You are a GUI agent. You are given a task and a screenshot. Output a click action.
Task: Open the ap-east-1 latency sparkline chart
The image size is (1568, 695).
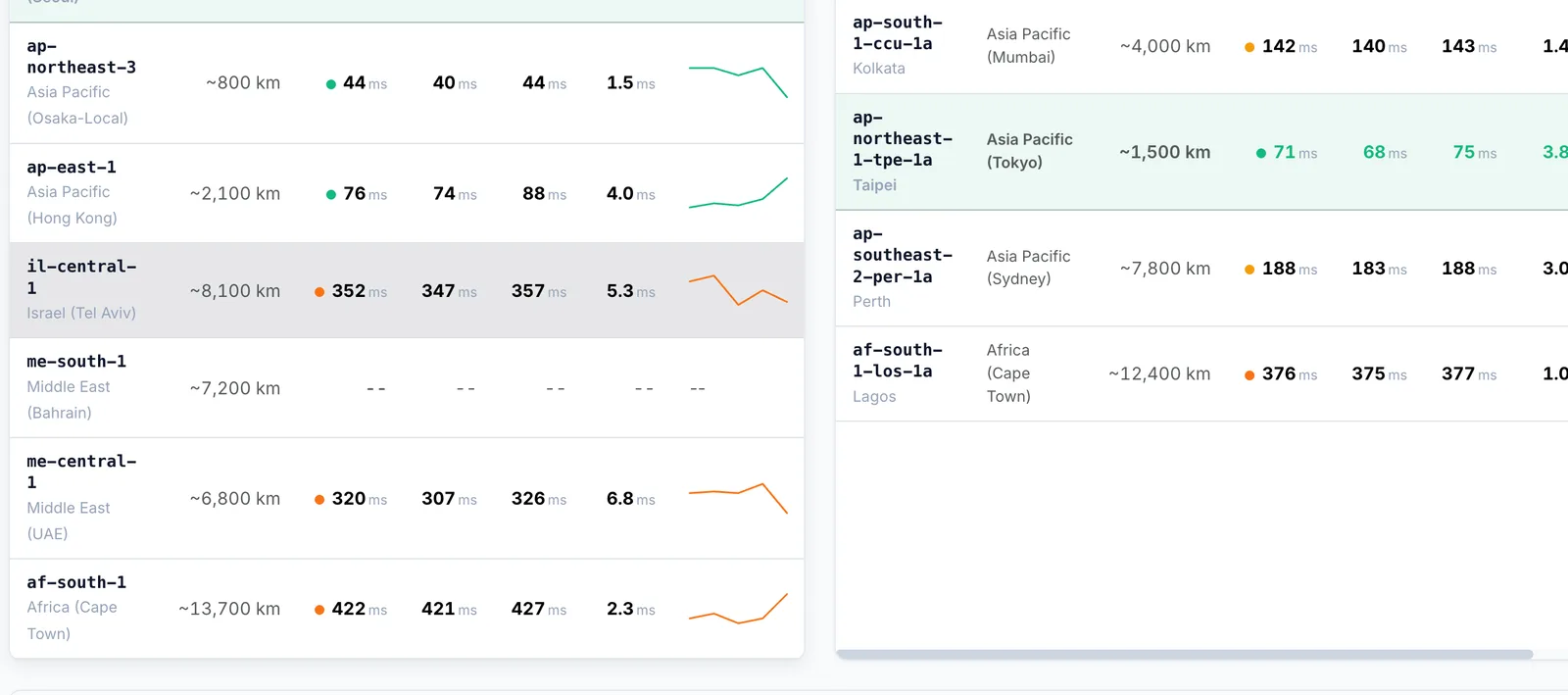click(738, 192)
